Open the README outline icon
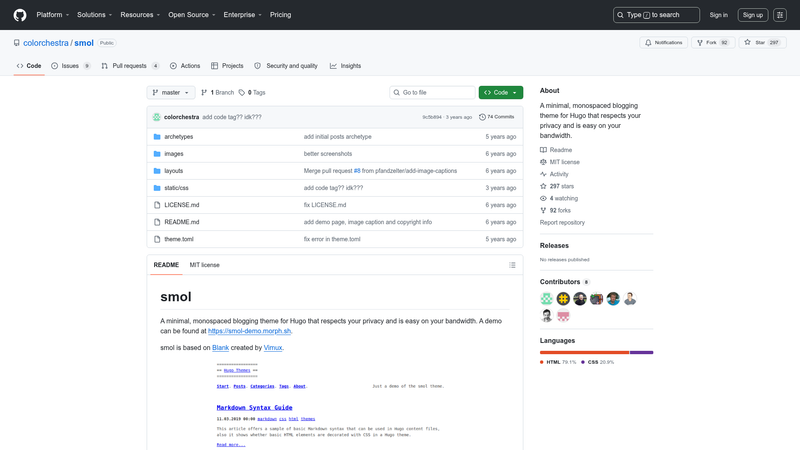Viewport: 800px width, 450px height. tap(512, 265)
